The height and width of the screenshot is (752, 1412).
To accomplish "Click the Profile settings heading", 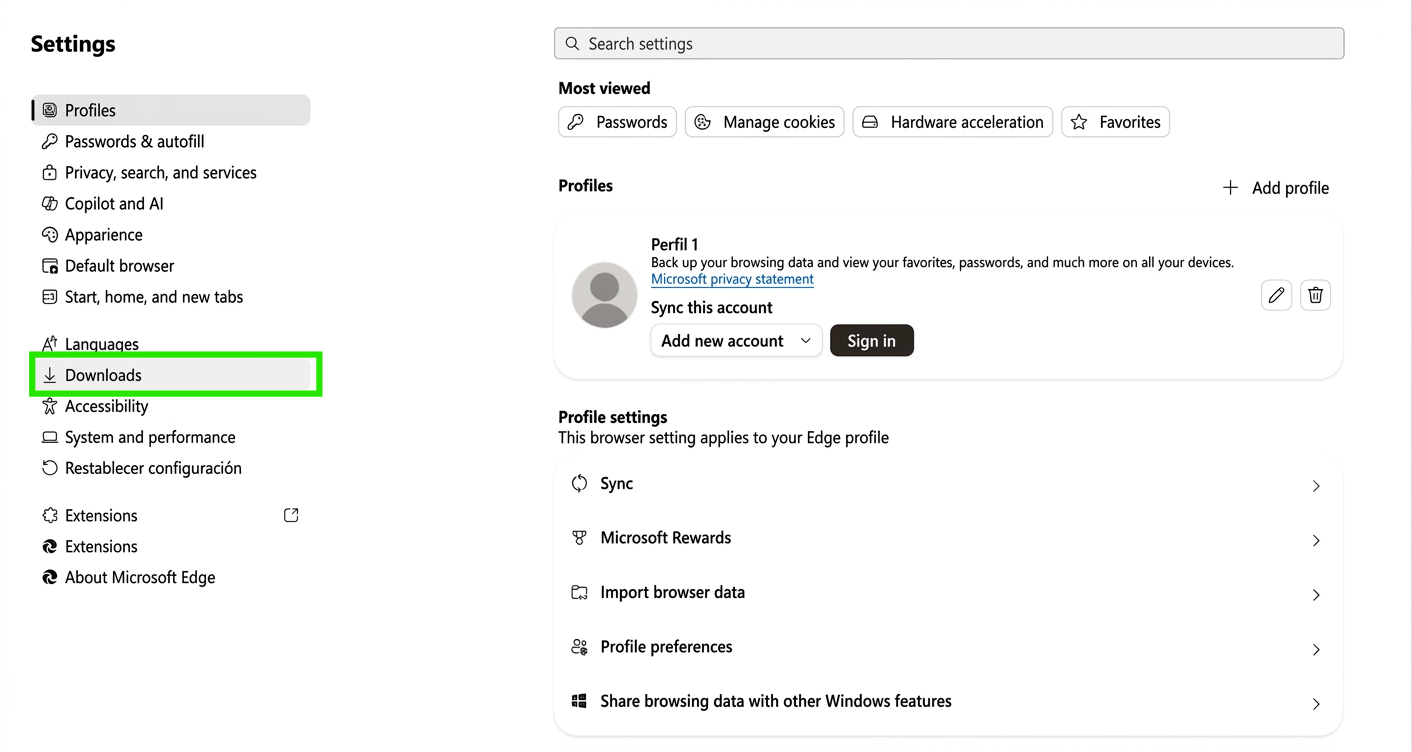I will click(613, 417).
